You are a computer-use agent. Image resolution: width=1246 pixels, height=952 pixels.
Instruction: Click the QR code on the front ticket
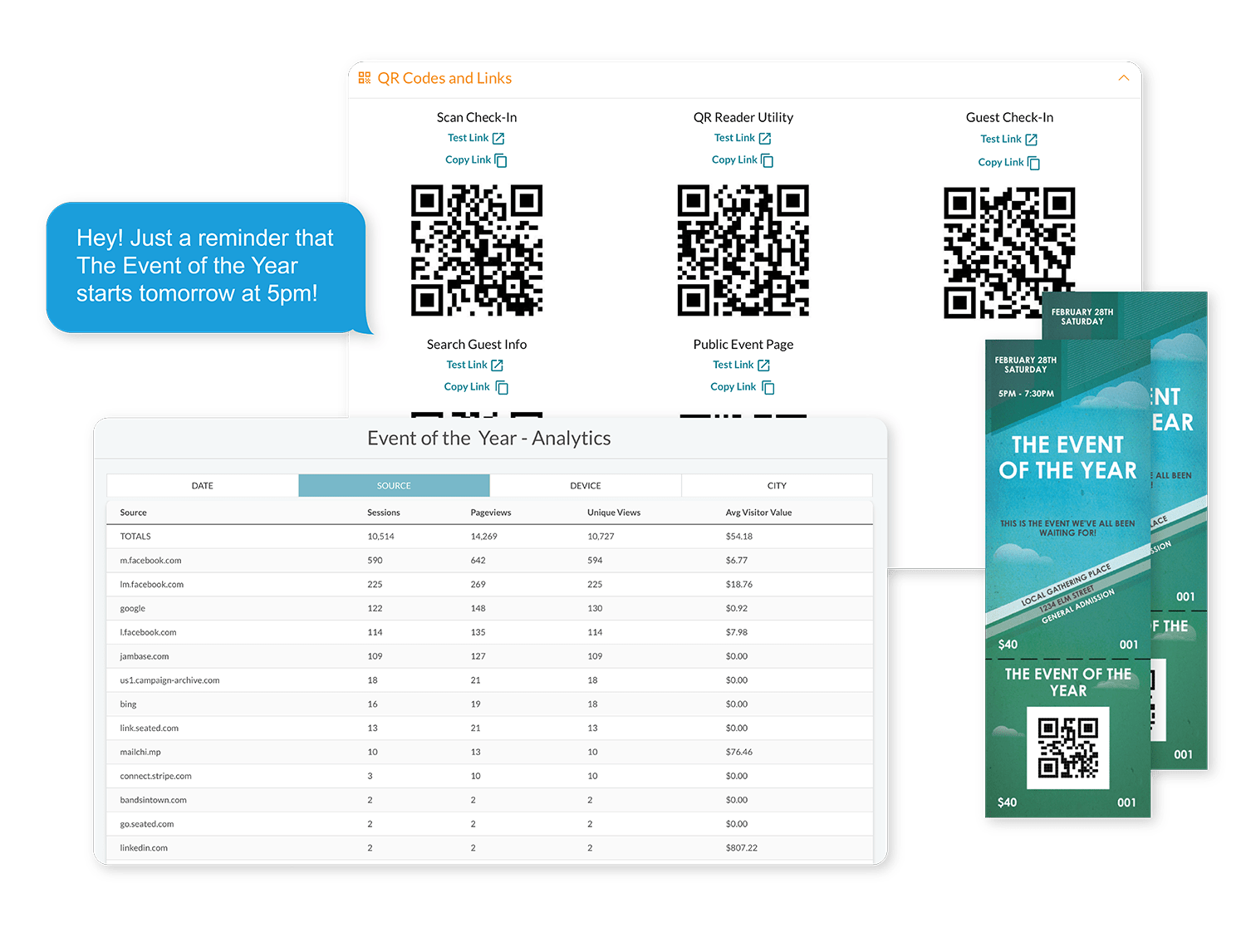click(1068, 748)
